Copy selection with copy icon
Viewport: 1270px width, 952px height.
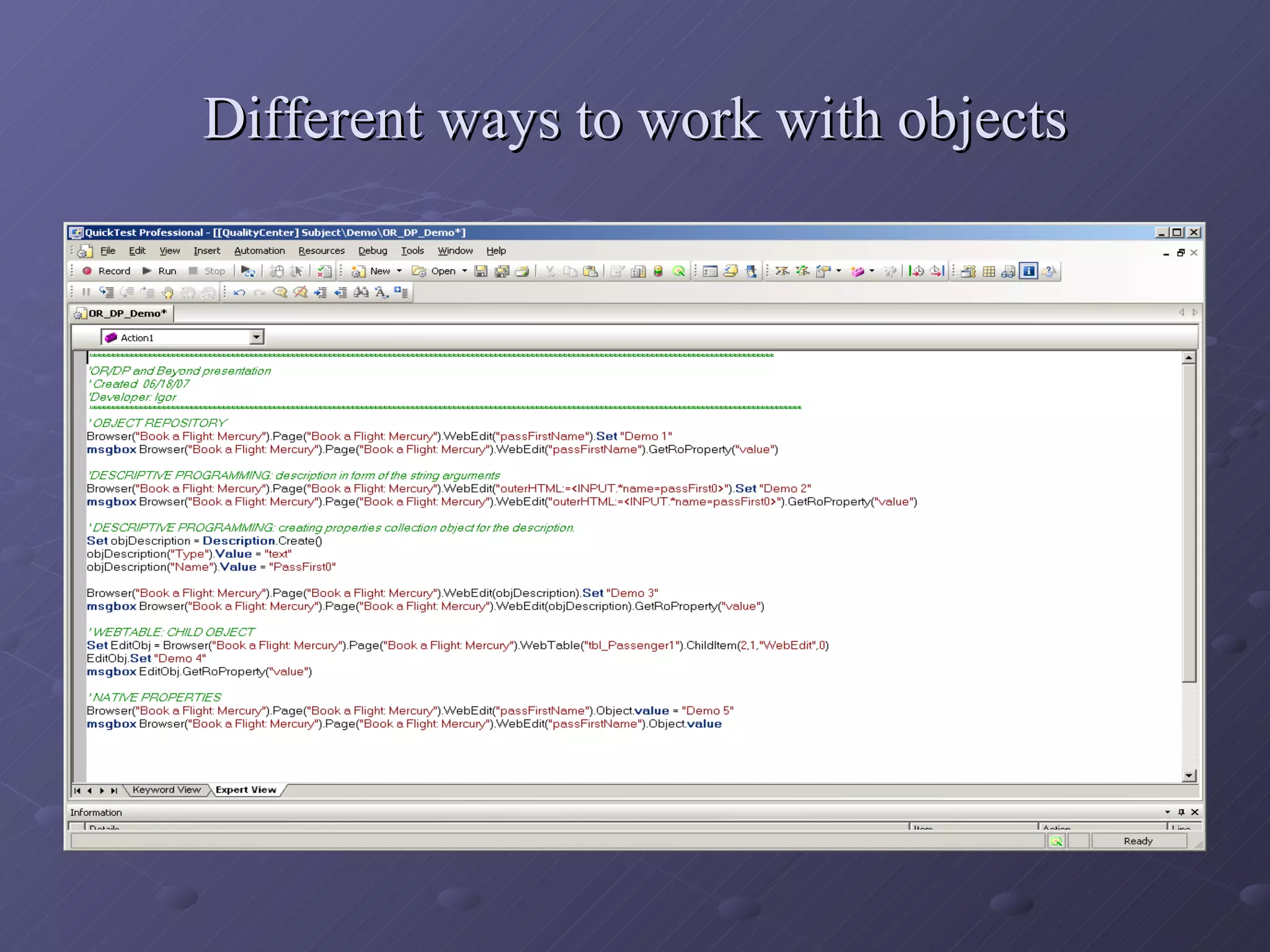tap(571, 271)
